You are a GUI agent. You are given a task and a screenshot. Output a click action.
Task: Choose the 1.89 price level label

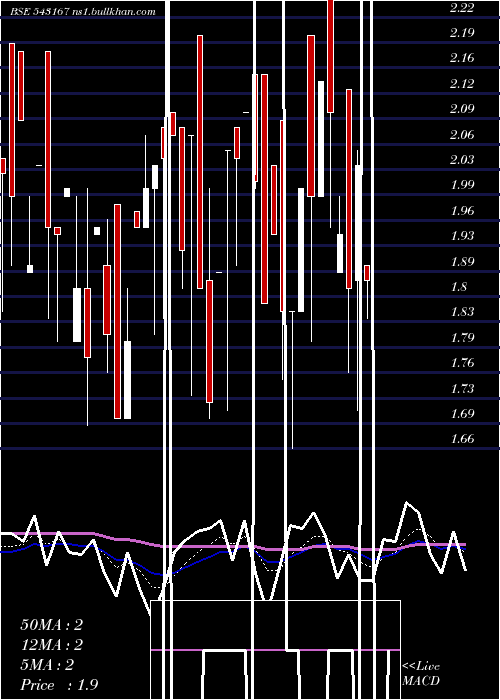click(x=462, y=261)
